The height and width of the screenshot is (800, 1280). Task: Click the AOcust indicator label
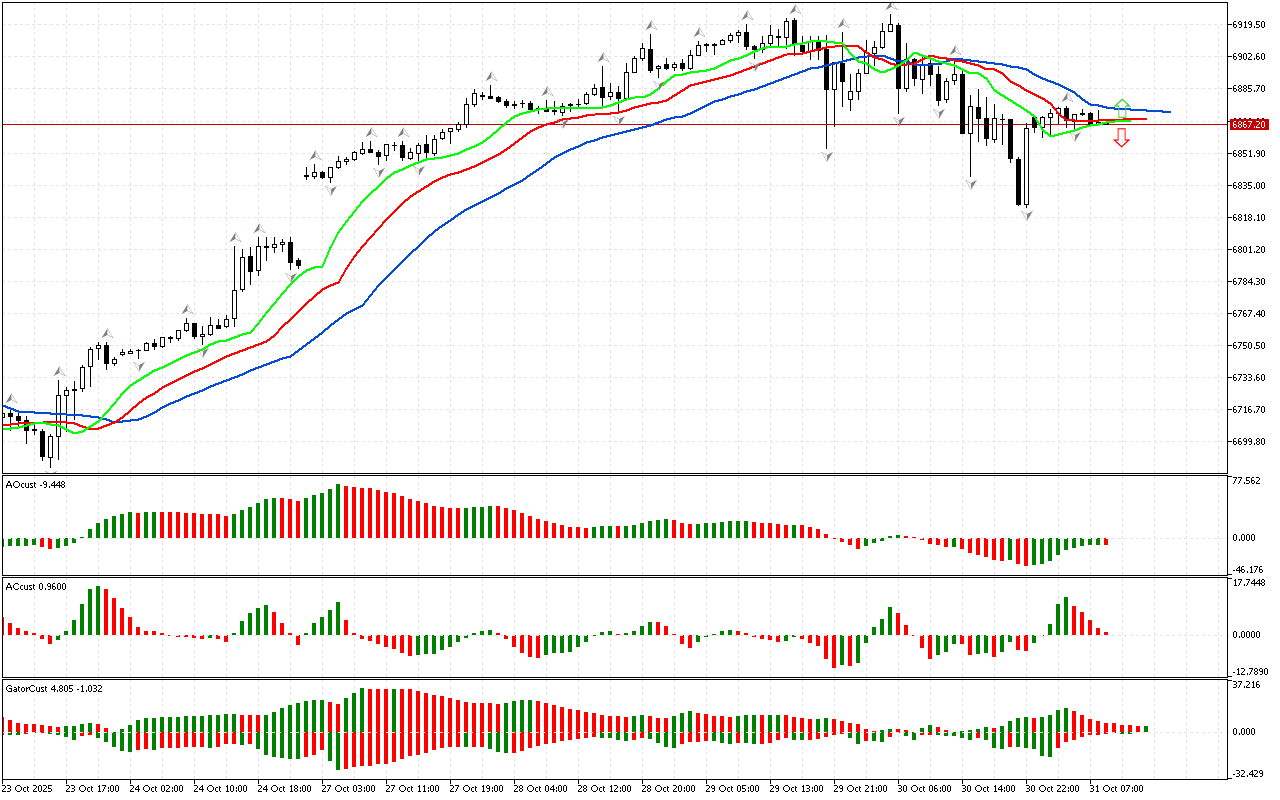click(x=36, y=485)
